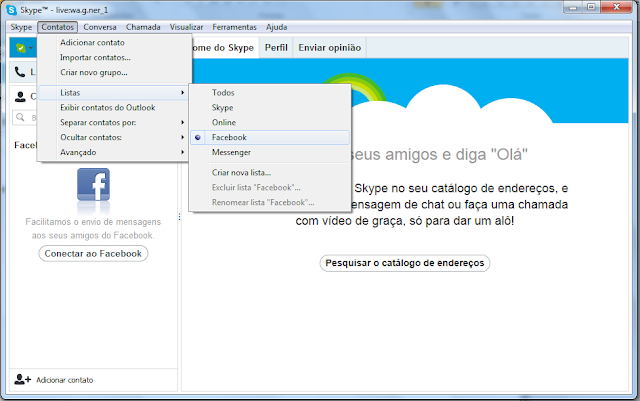Switch to the Perfil tab
Image resolution: width=640 pixels, height=401 pixels.
point(276,48)
